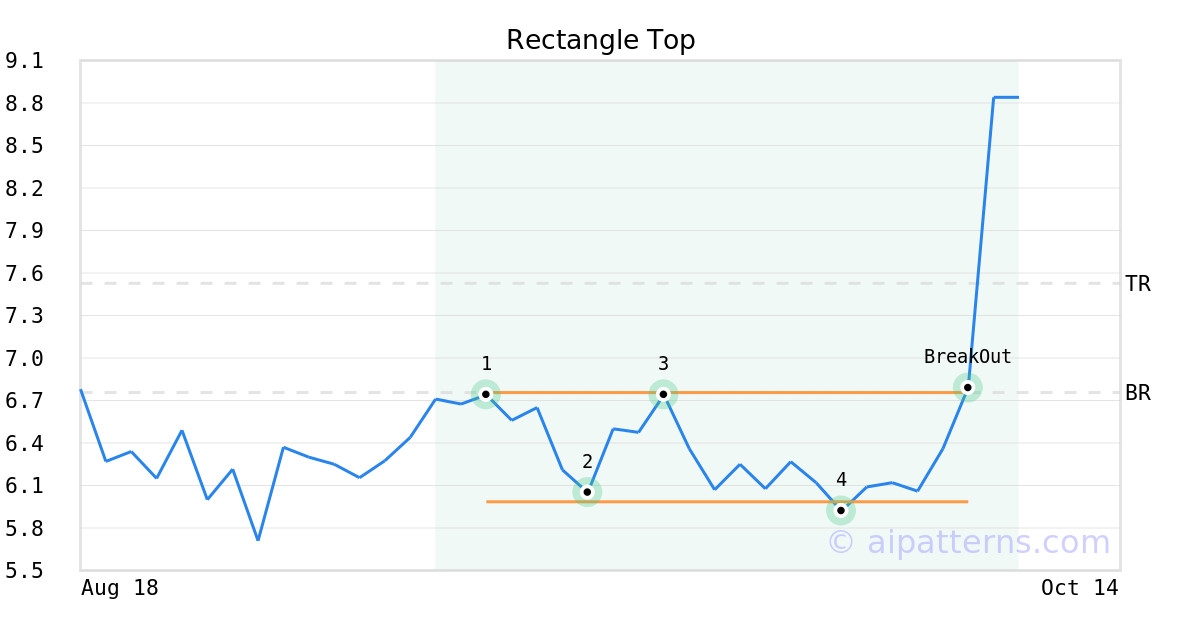Viewport: 1200px width, 630px height.
Task: Click the price line peak near 8.8
Action: [1004, 97]
